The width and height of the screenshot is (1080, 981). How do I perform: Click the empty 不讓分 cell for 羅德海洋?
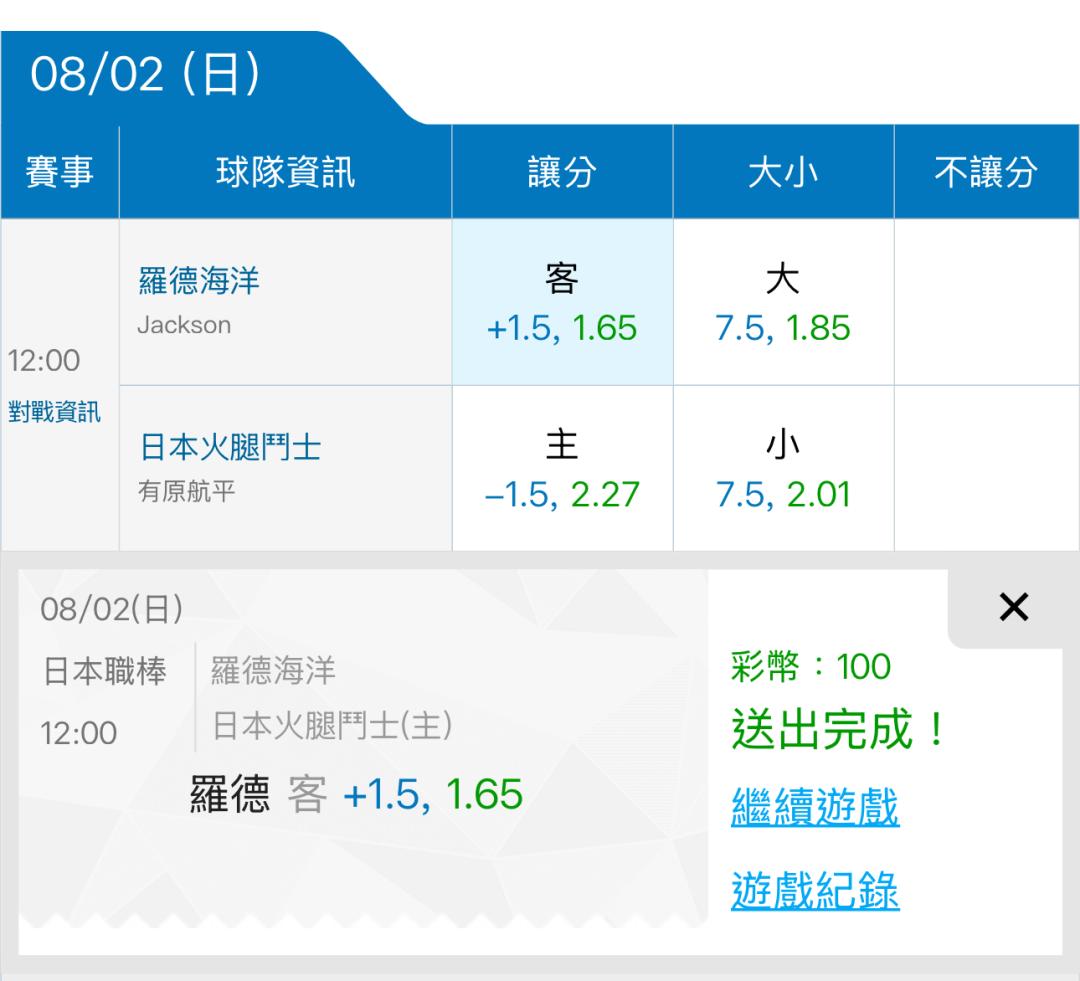coord(986,302)
